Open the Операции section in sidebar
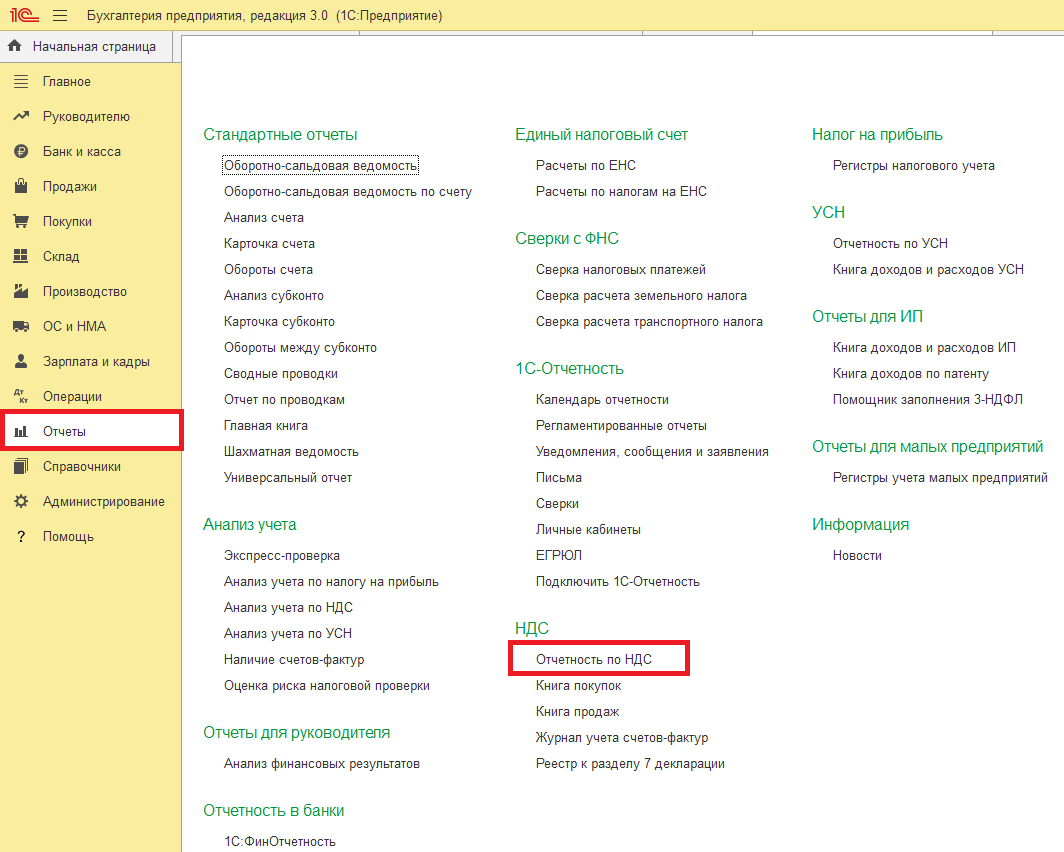Screen dimensions: 1064x852 tap(72, 397)
